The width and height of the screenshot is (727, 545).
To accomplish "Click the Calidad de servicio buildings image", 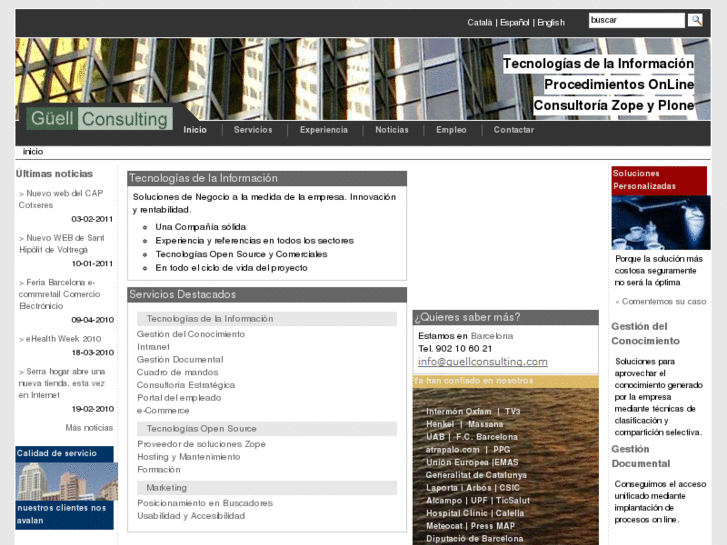I will click(67, 481).
